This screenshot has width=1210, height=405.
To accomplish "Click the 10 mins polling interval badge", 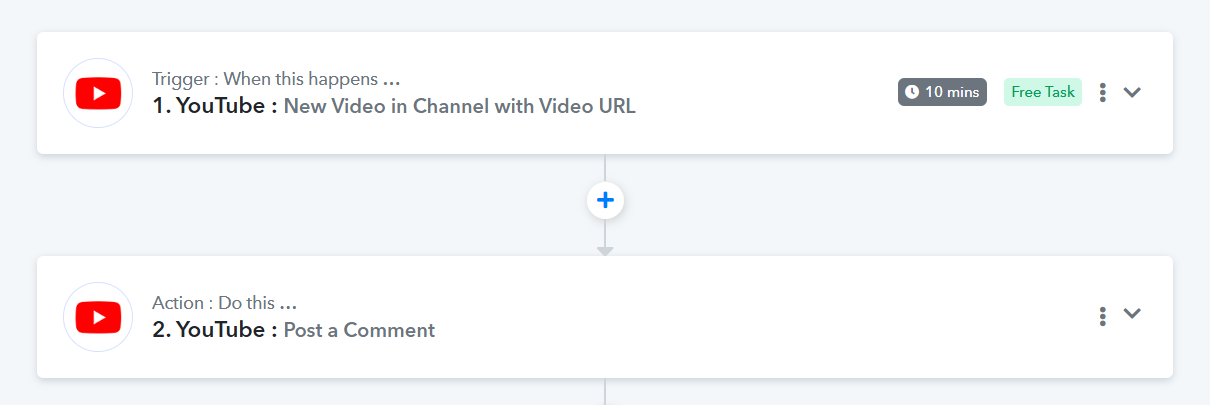I will point(942,92).
